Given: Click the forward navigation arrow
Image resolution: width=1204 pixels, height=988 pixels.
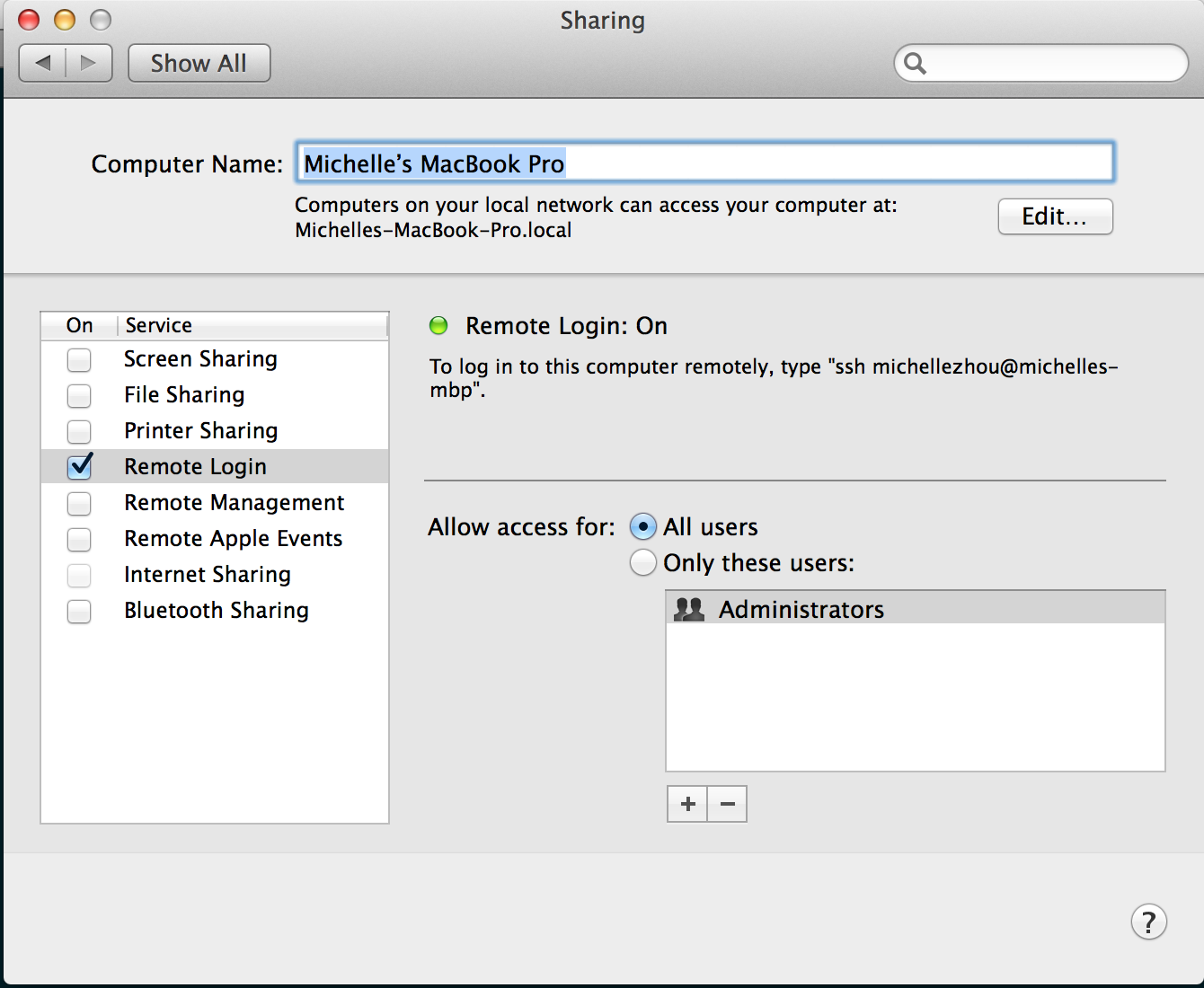Looking at the screenshot, I should (88, 63).
